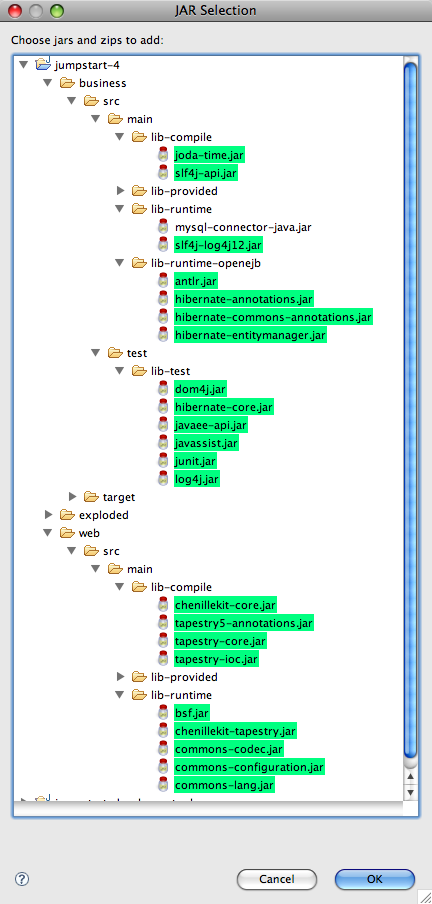The height and width of the screenshot is (904, 432).
Task: Click the jar icon beside tapestry-core.jar
Action: 163,641
